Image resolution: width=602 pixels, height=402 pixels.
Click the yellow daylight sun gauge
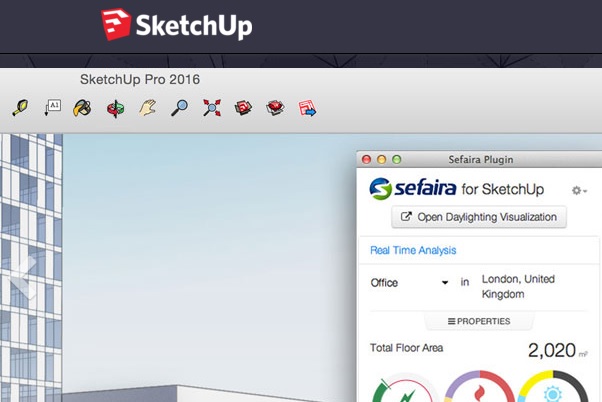point(553,386)
